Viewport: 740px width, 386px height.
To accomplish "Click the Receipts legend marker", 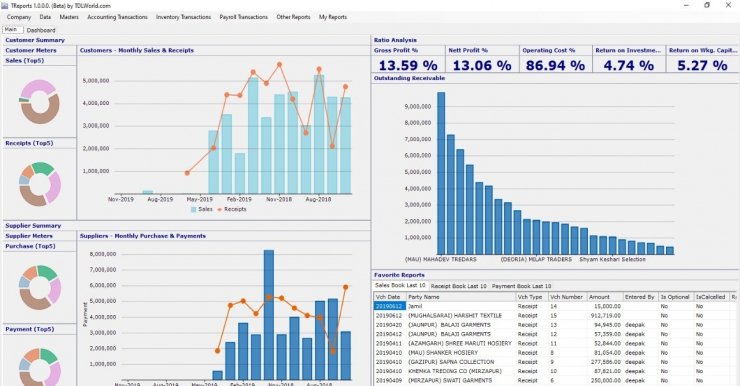I will 220,210.
